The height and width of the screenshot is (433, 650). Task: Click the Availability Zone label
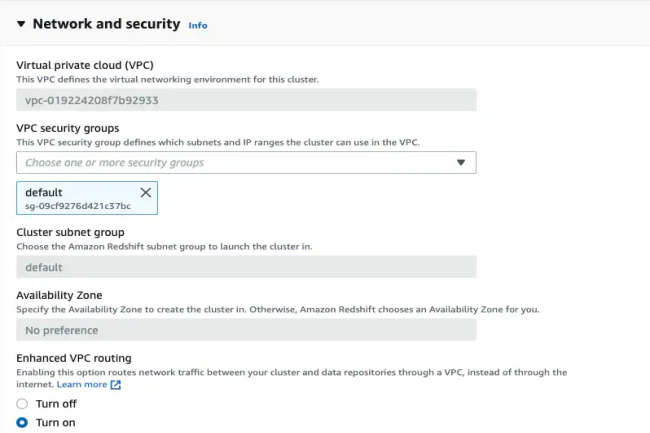tap(59, 295)
